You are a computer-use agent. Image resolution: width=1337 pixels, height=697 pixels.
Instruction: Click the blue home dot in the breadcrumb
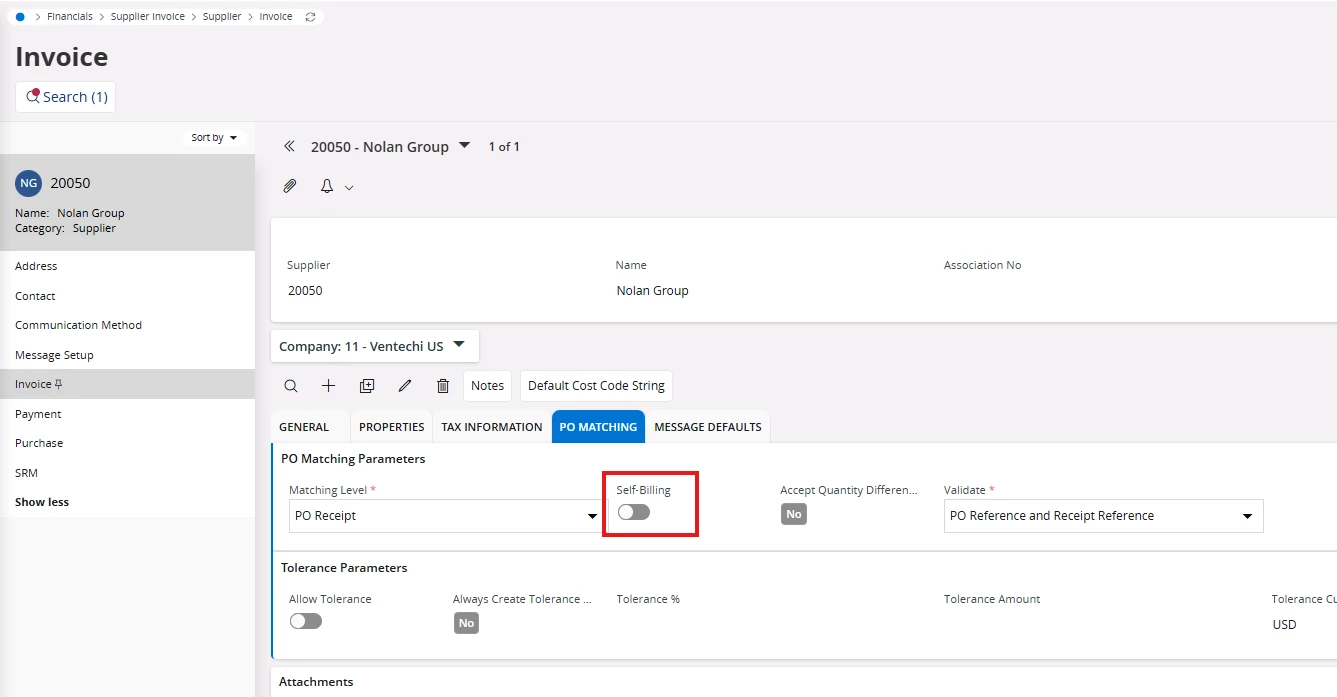tap(20, 17)
